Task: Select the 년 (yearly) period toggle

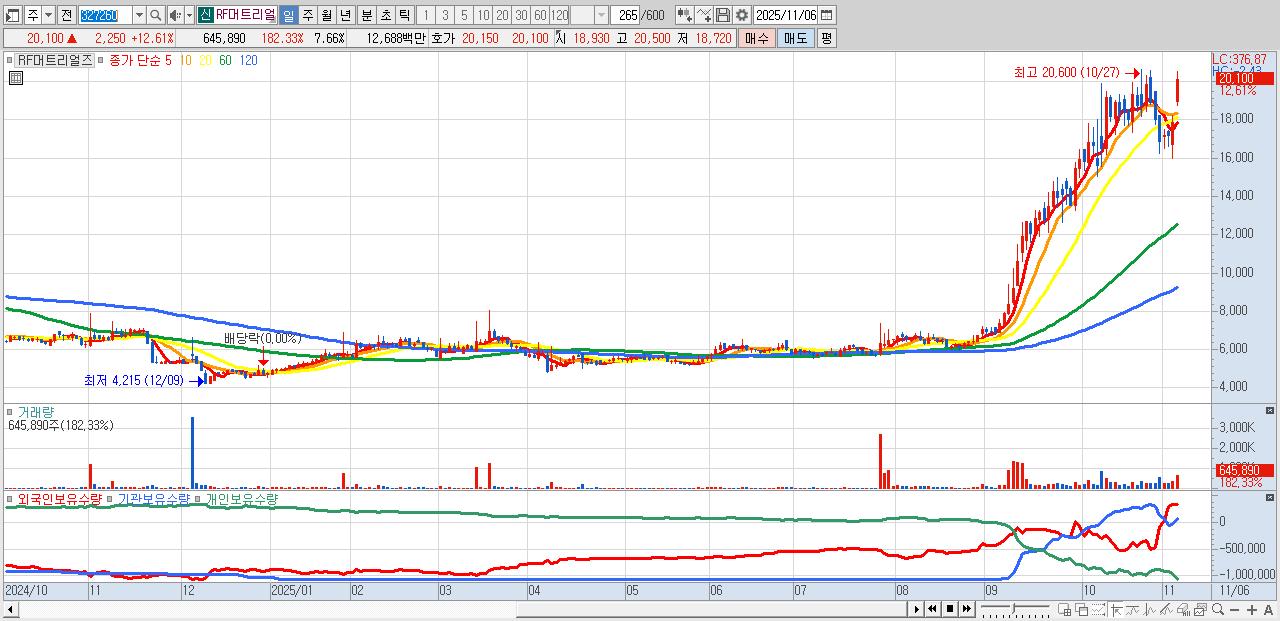Action: click(345, 15)
